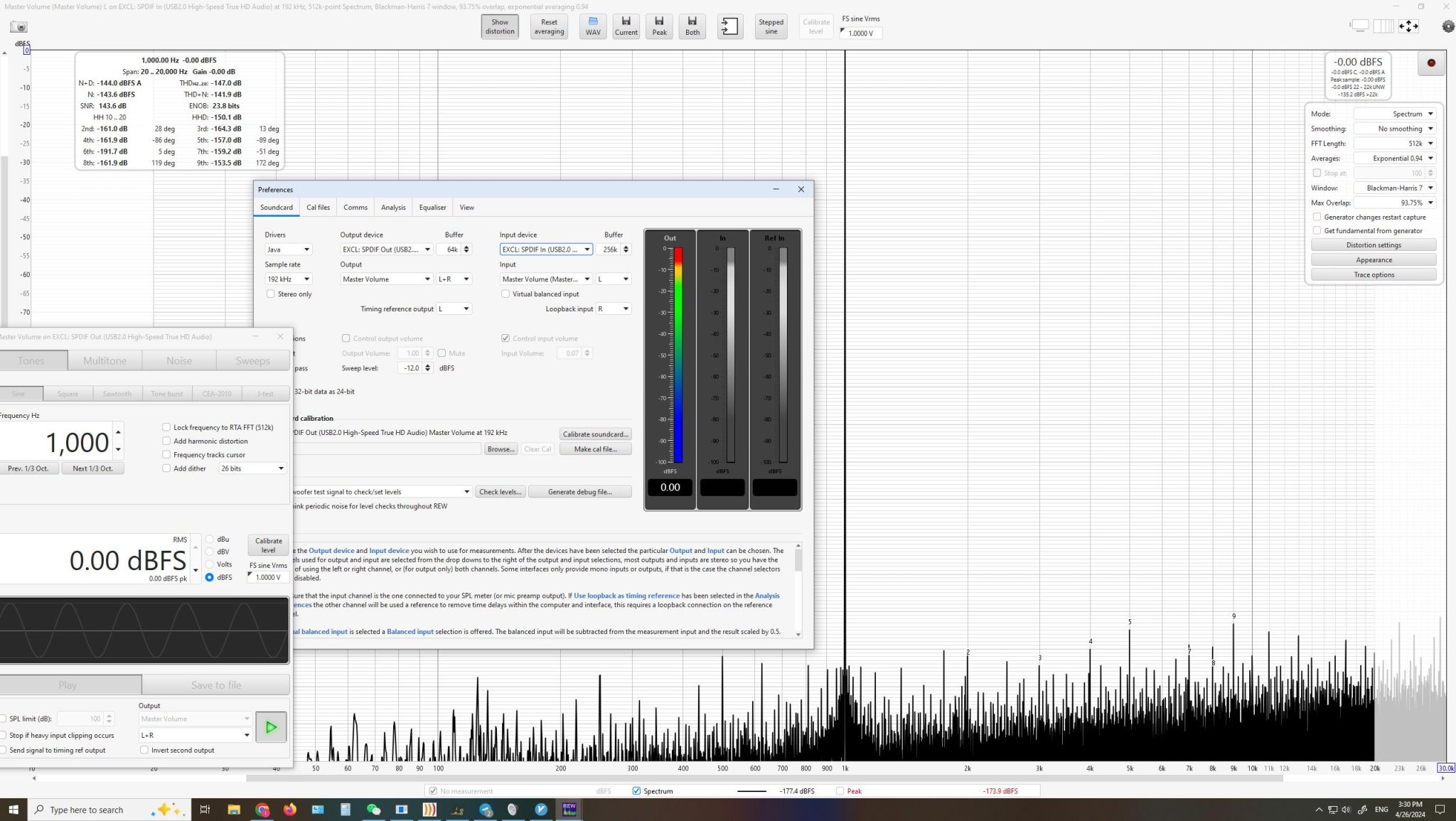Increase generator level with RMS up arrow

[x=196, y=547]
